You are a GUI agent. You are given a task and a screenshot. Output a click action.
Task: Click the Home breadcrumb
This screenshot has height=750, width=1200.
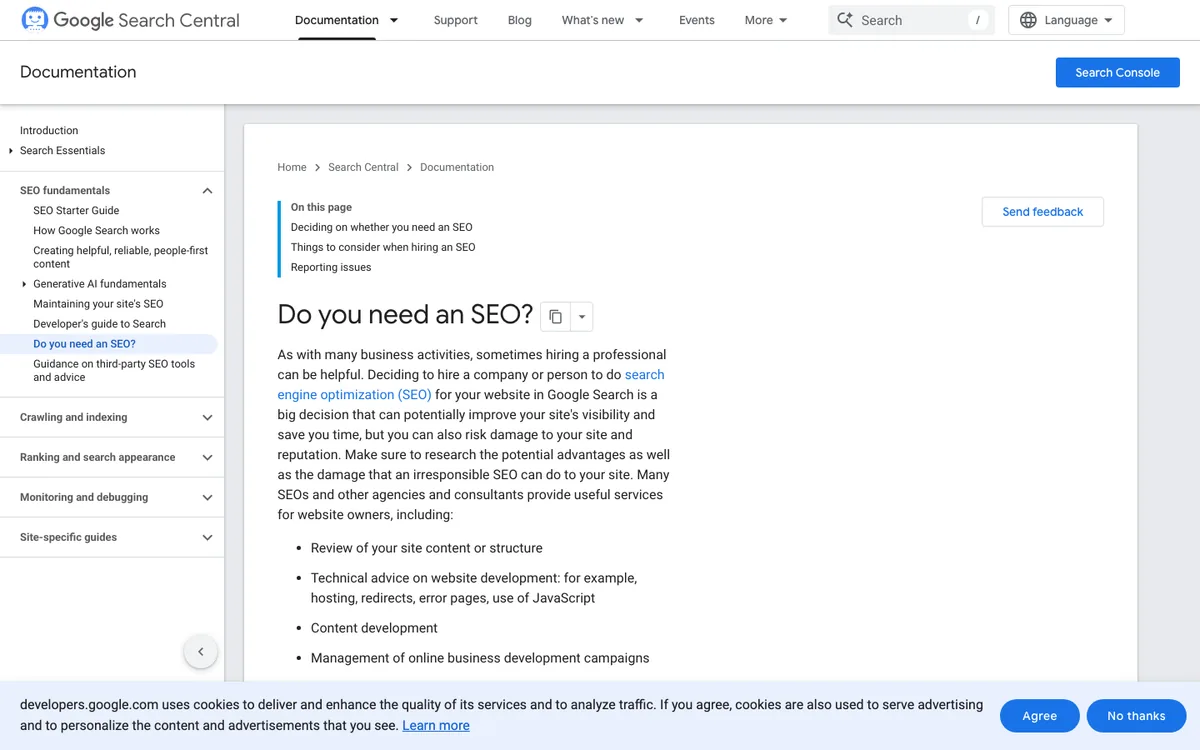pos(292,167)
